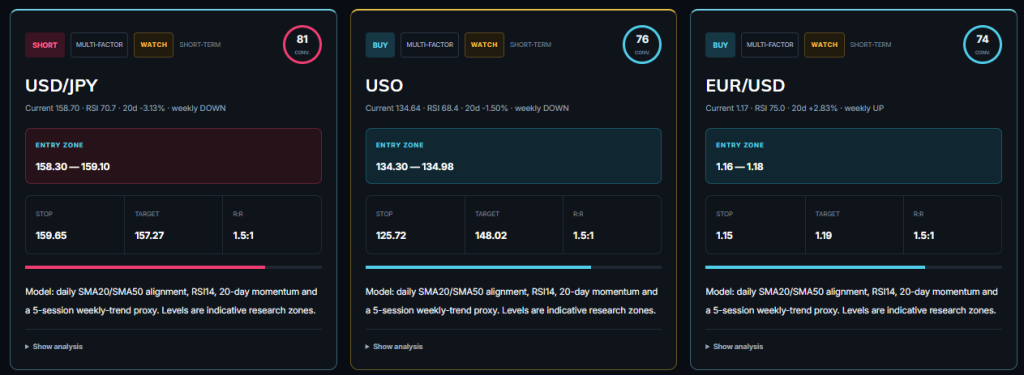Click WATCH tag on USD/JPY card
The width and height of the screenshot is (1024, 375).
[x=153, y=45]
